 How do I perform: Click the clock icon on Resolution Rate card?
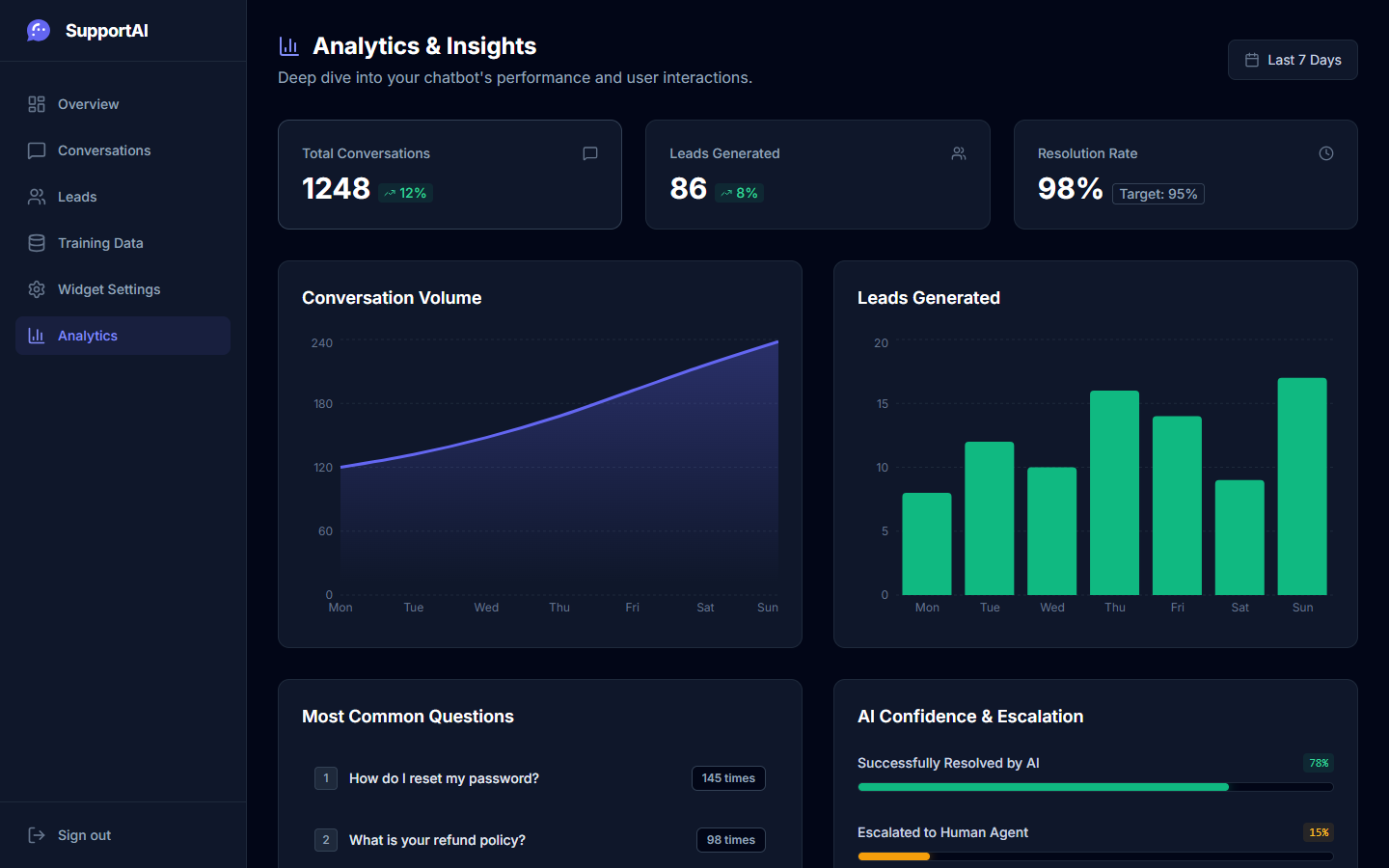pos(1326,153)
